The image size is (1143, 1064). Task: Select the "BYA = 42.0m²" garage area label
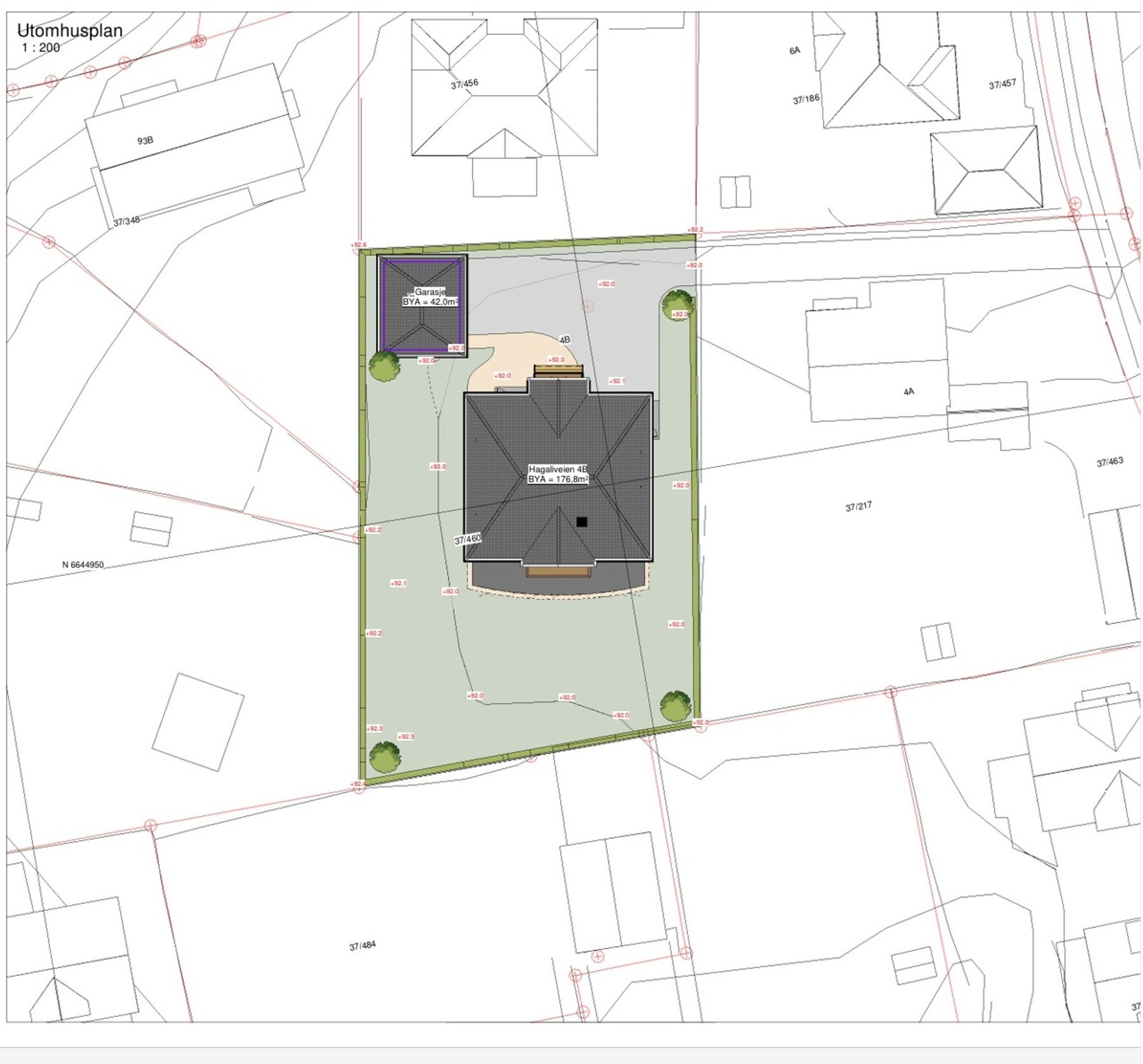(x=430, y=302)
